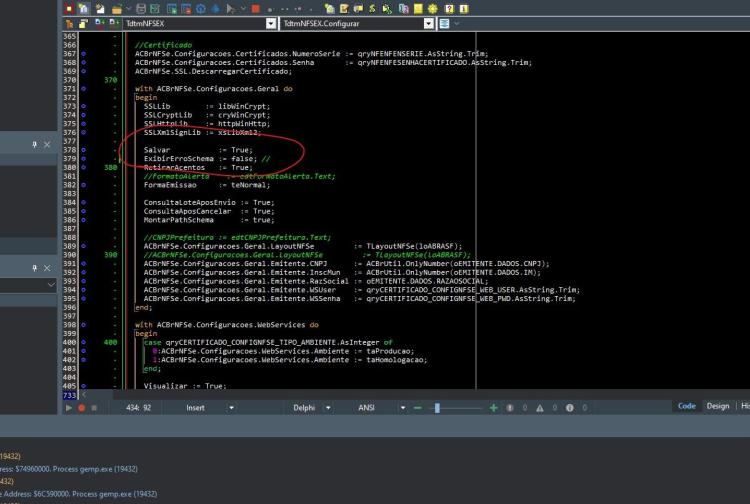This screenshot has height=504, width=750.
Task: Click the yellow gear icon in toolbar
Action: (433, 9)
